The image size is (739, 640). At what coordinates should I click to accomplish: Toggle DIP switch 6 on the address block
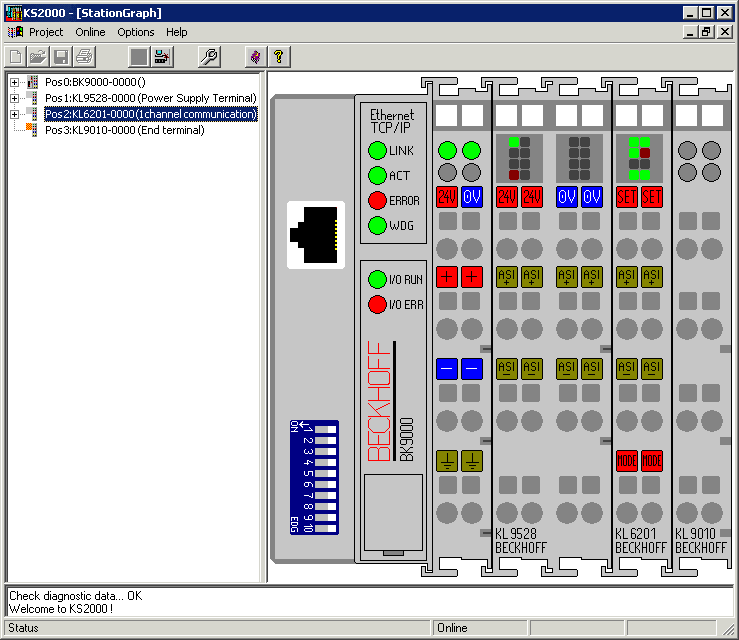tap(326, 484)
